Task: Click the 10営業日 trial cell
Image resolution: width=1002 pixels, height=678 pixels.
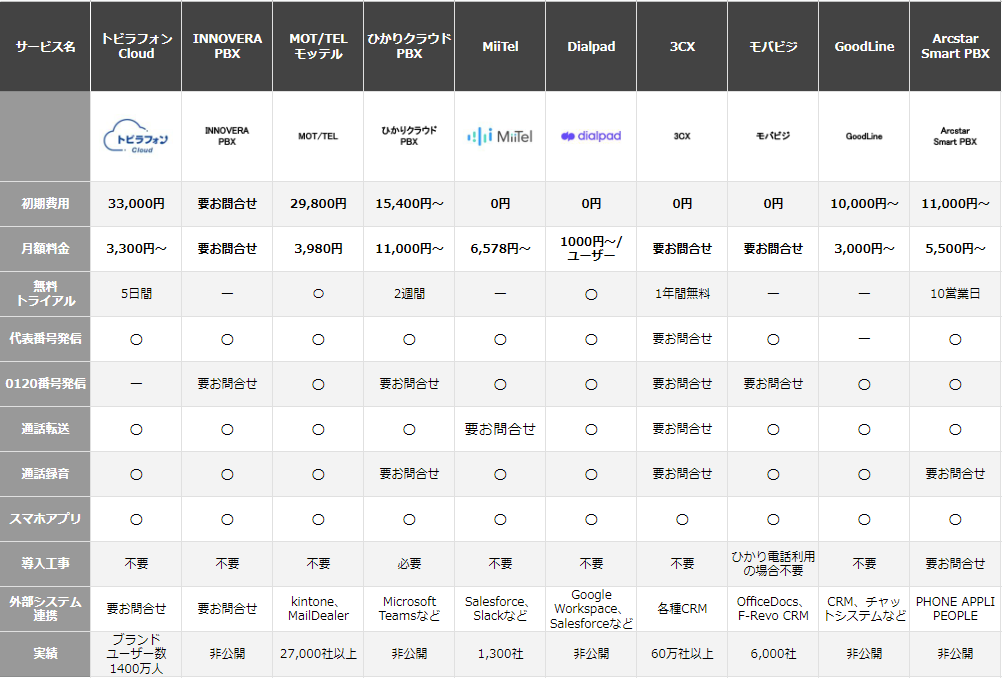Action: (x=955, y=294)
